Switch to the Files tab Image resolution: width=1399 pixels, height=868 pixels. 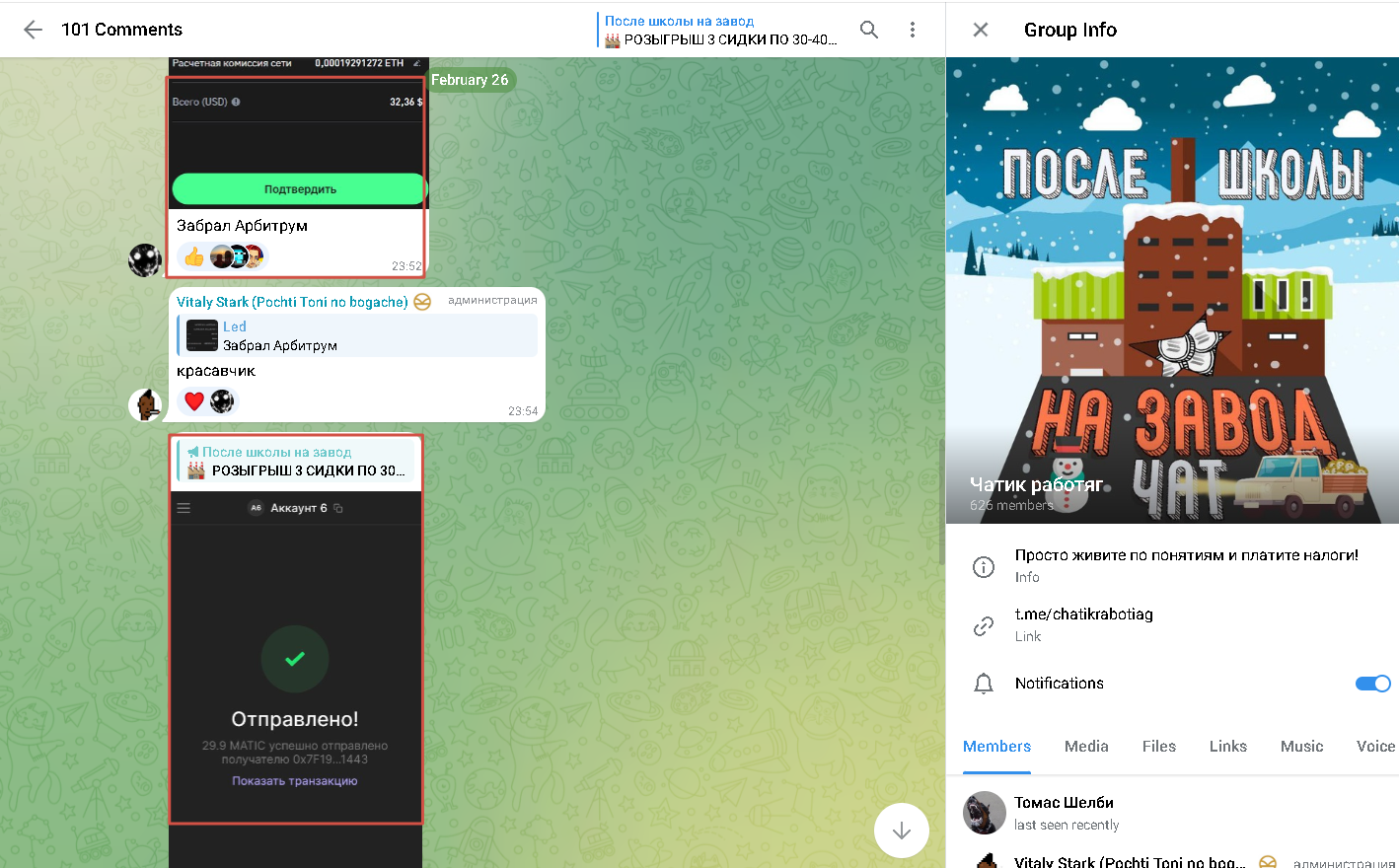[1159, 747]
